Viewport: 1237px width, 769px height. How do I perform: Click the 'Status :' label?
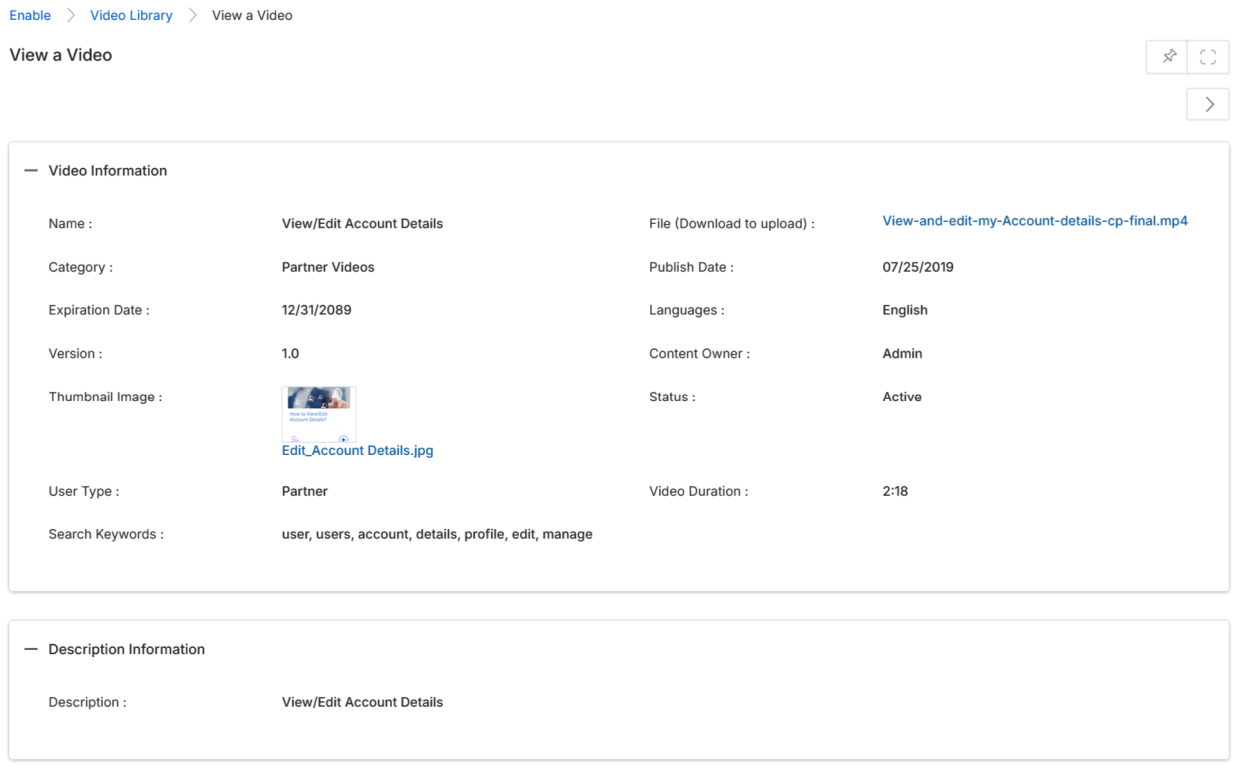pyautogui.click(x=672, y=397)
